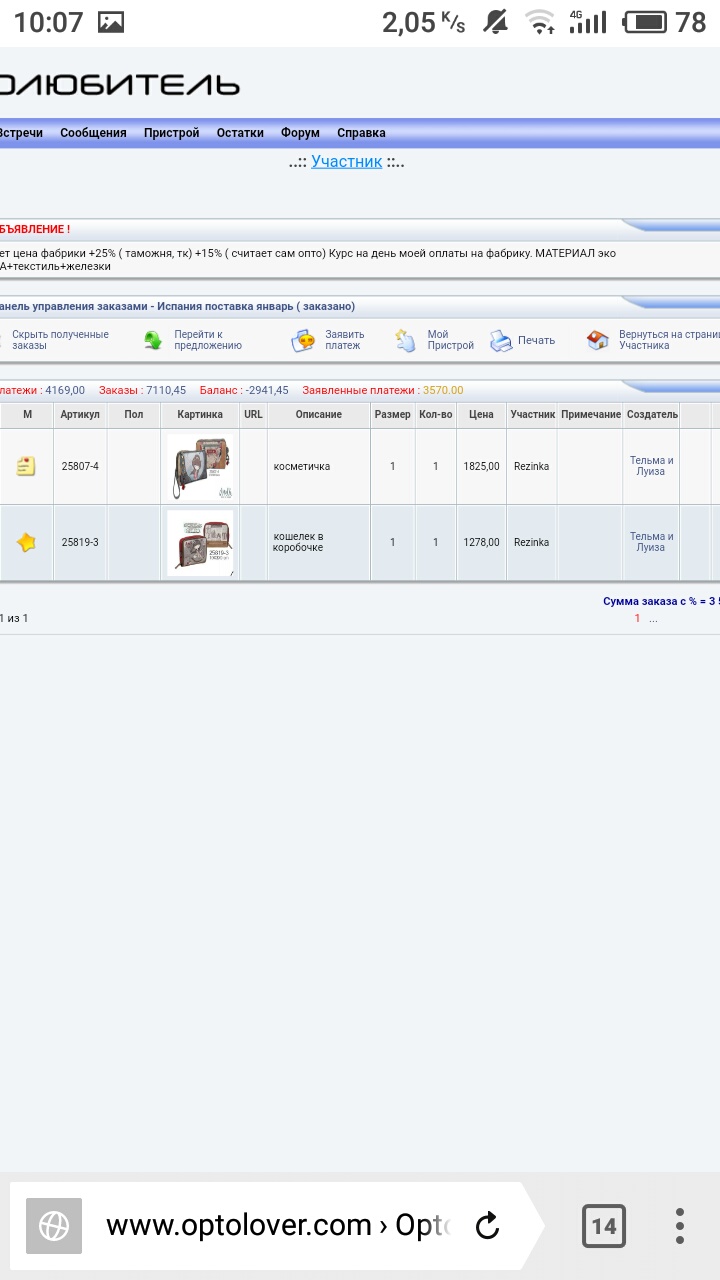This screenshot has height=1280, width=720.
Task: Select 'Остатки' in the navigation bar
Action: coord(240,133)
